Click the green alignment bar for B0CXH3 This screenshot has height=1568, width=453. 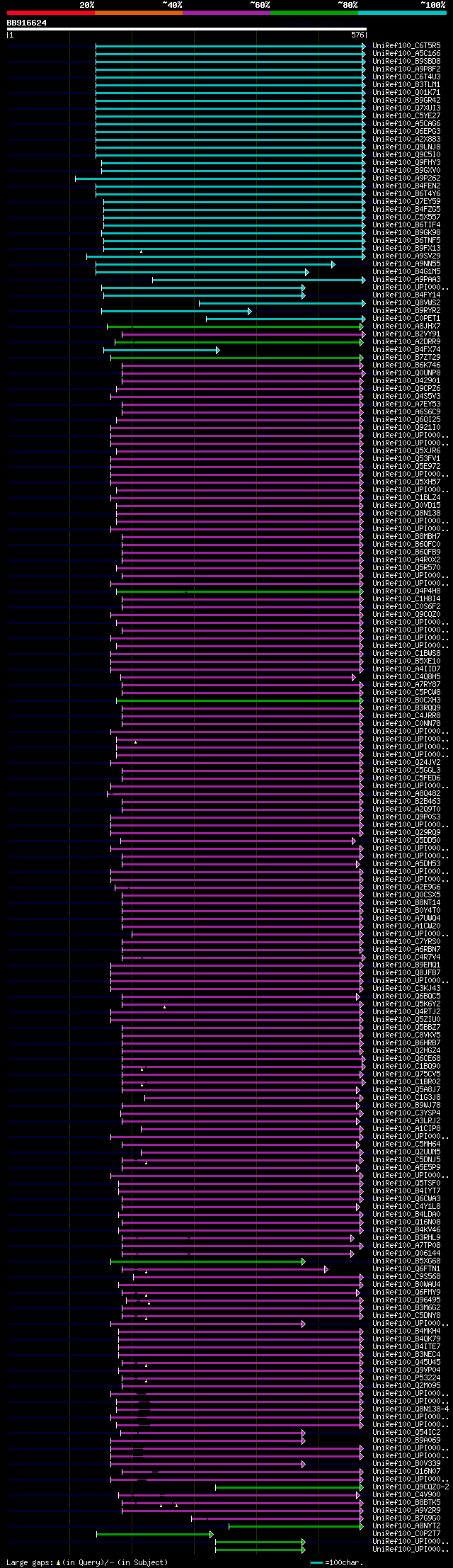pos(239,700)
